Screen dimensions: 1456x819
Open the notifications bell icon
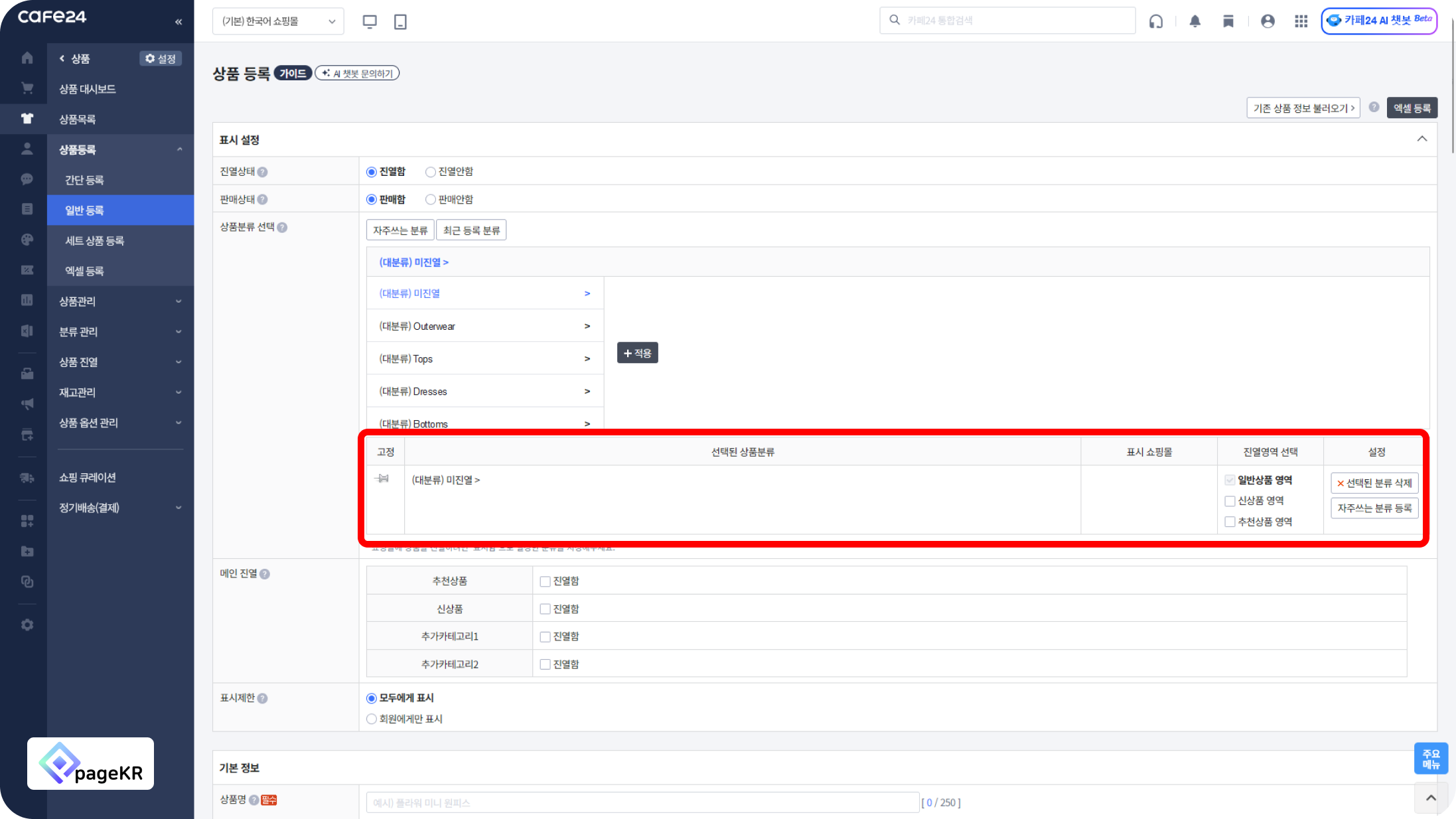[x=1195, y=21]
